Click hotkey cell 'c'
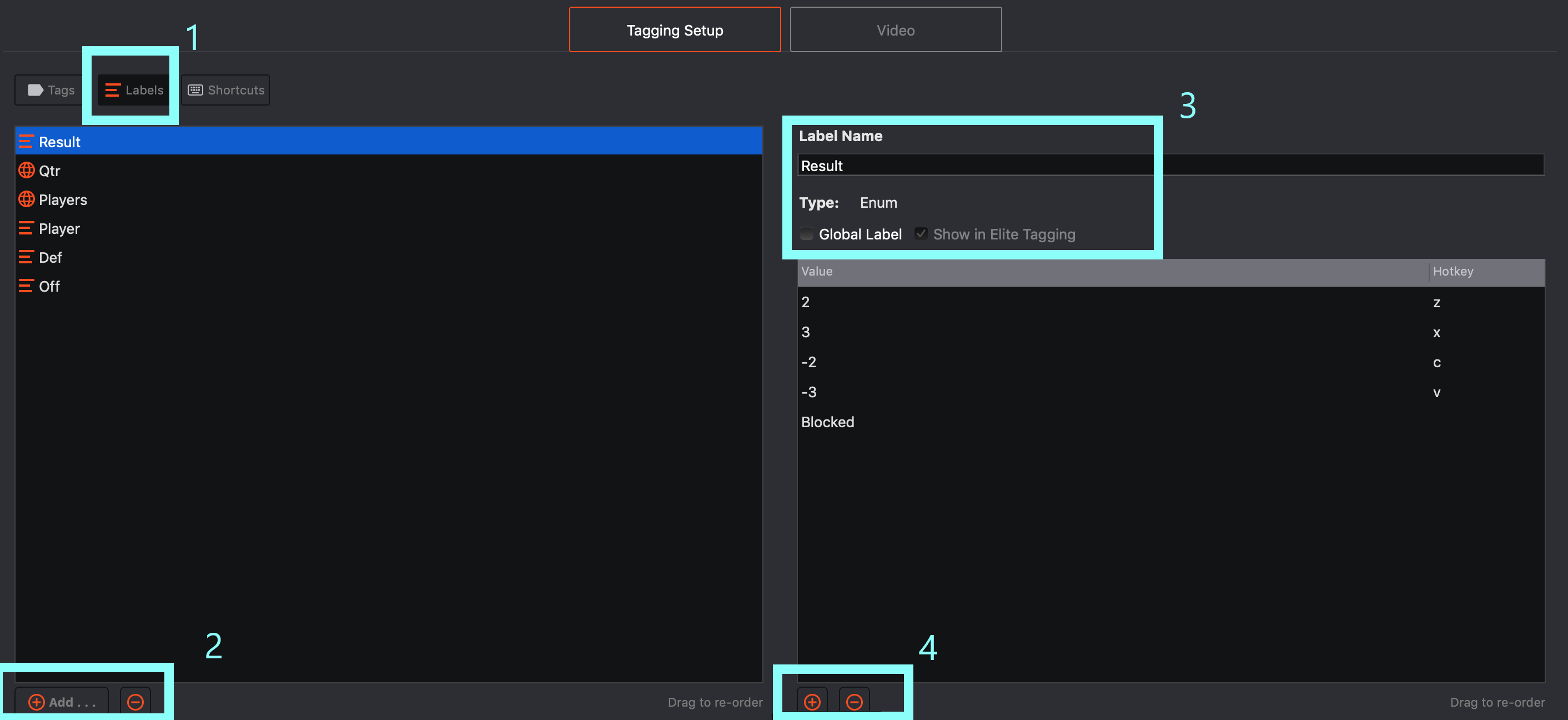This screenshot has width=1568, height=720. tap(1436, 362)
